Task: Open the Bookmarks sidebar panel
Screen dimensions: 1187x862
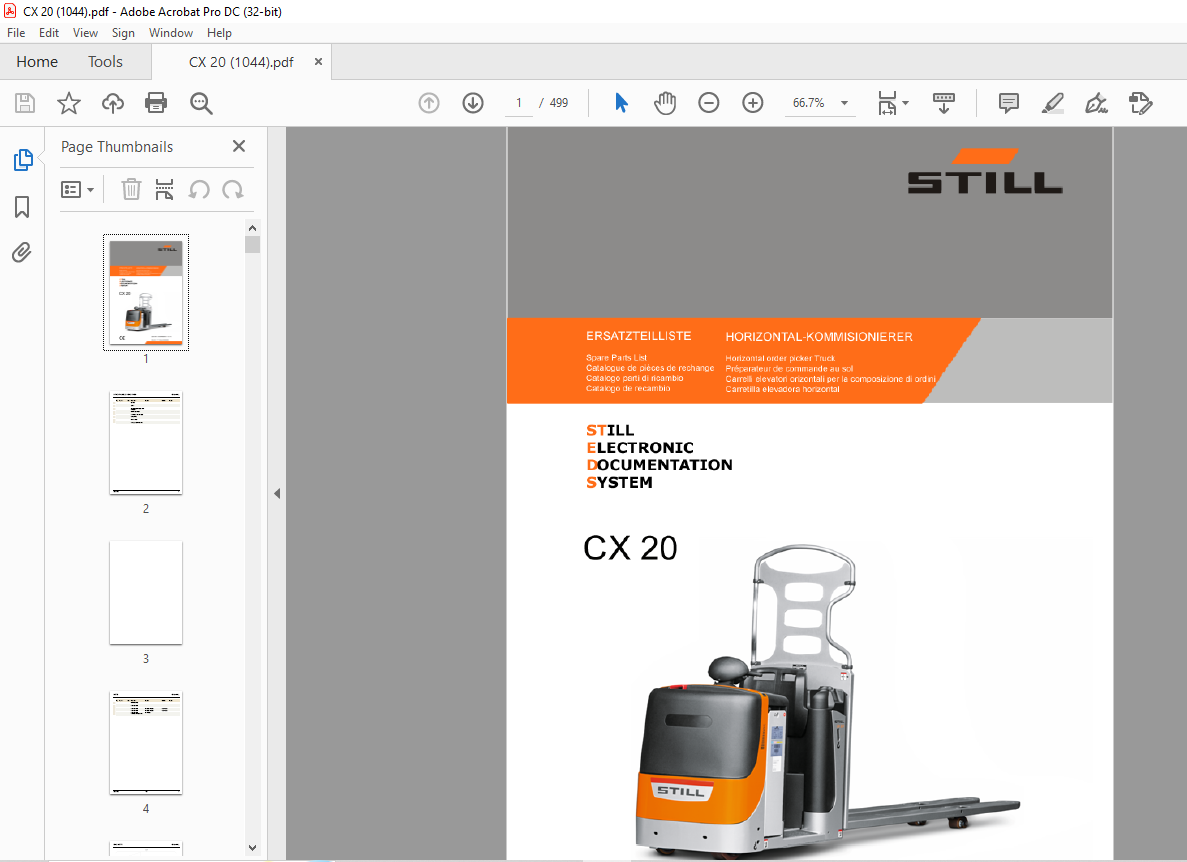Action: pyautogui.click(x=22, y=207)
